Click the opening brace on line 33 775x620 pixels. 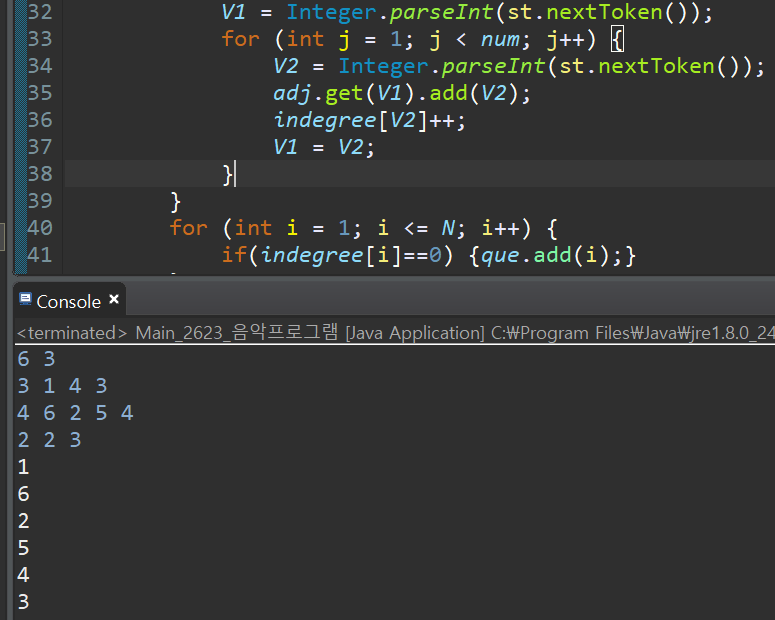click(618, 40)
